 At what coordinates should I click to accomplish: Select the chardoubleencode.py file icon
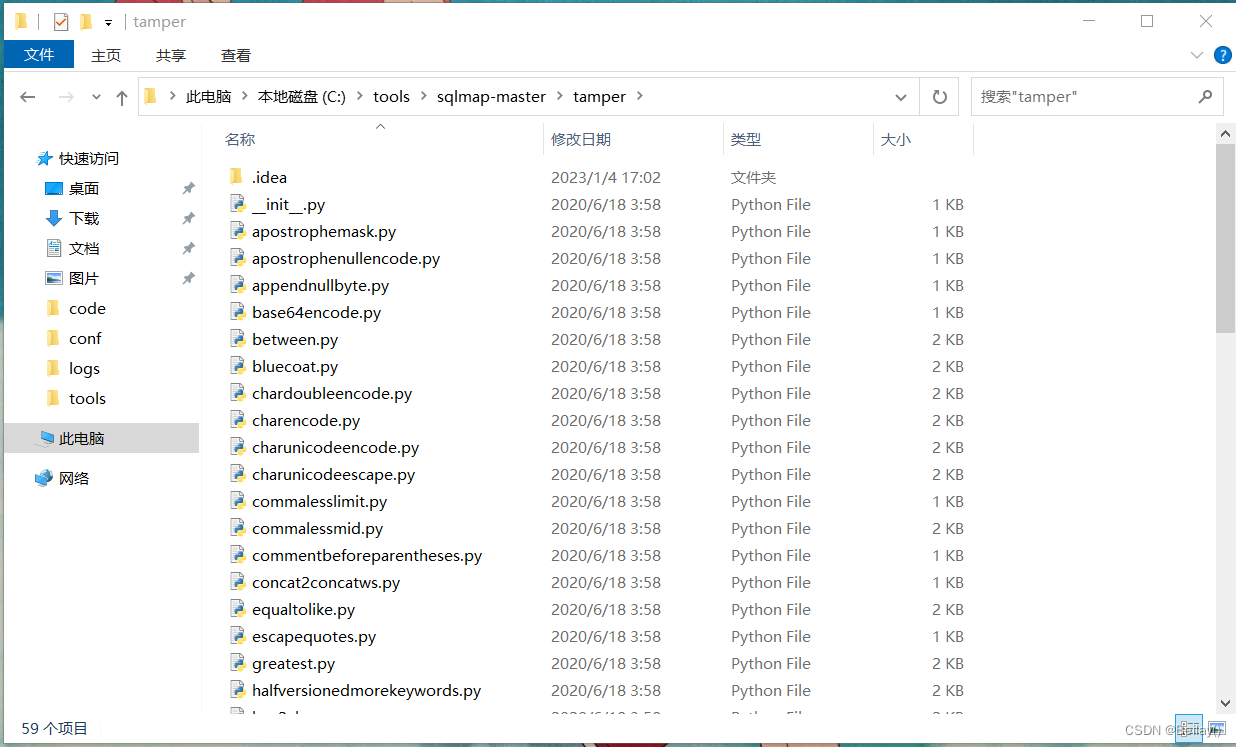click(237, 393)
